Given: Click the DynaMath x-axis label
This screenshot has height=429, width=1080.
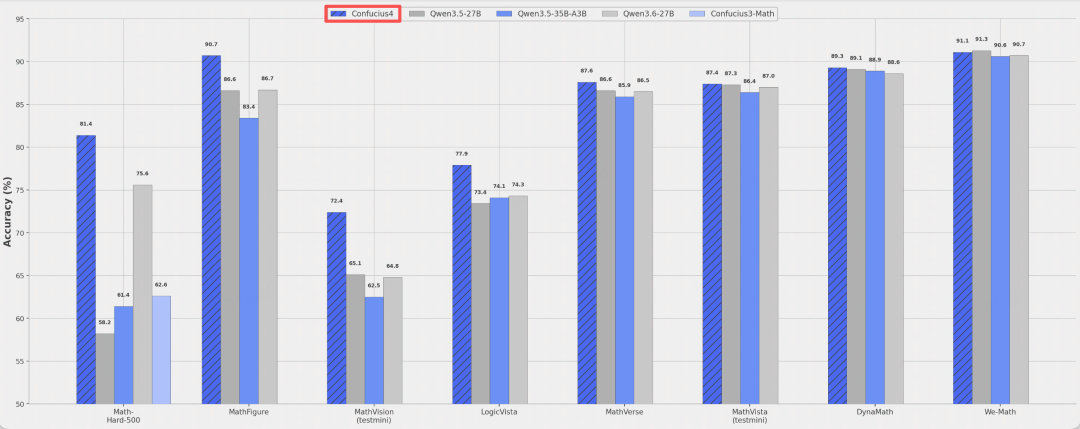Looking at the screenshot, I should [875, 412].
